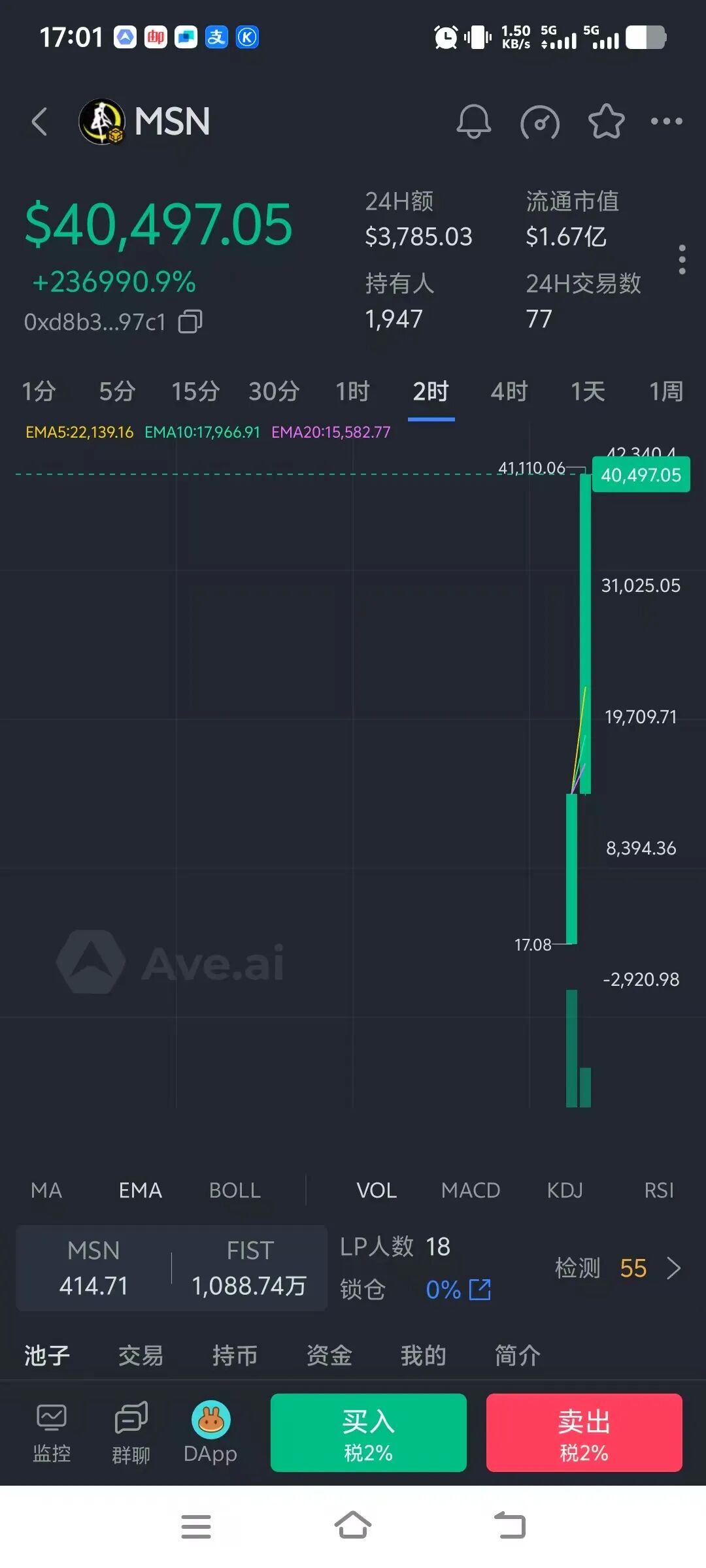Open price alert bell icon
The height and width of the screenshot is (1568, 706).
tap(473, 122)
